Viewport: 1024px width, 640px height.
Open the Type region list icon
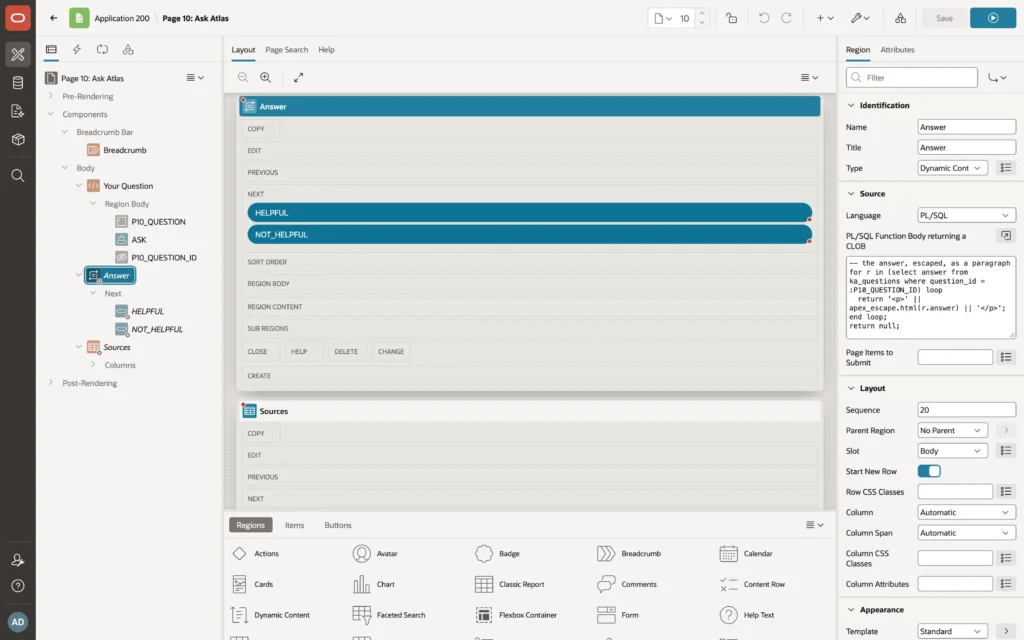click(x=1006, y=168)
